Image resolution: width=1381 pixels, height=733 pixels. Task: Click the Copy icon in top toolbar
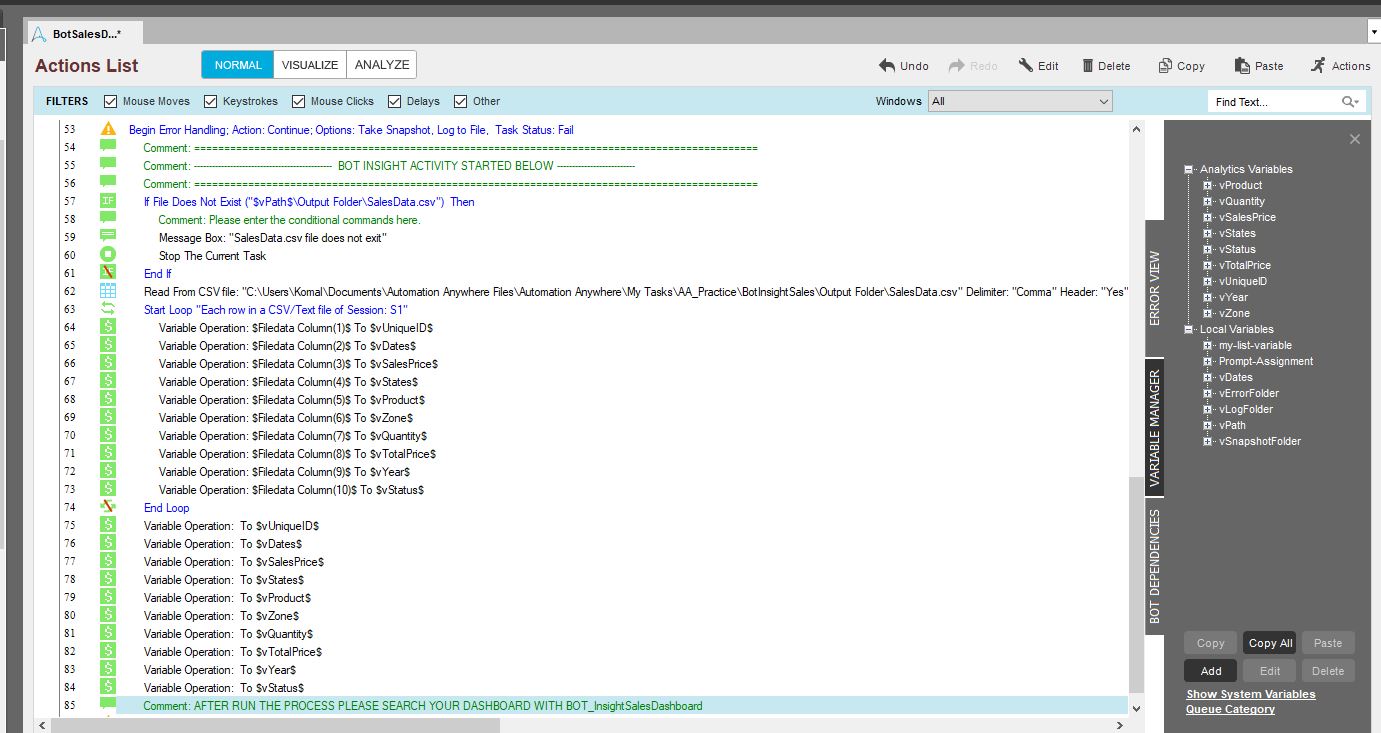(1165, 66)
